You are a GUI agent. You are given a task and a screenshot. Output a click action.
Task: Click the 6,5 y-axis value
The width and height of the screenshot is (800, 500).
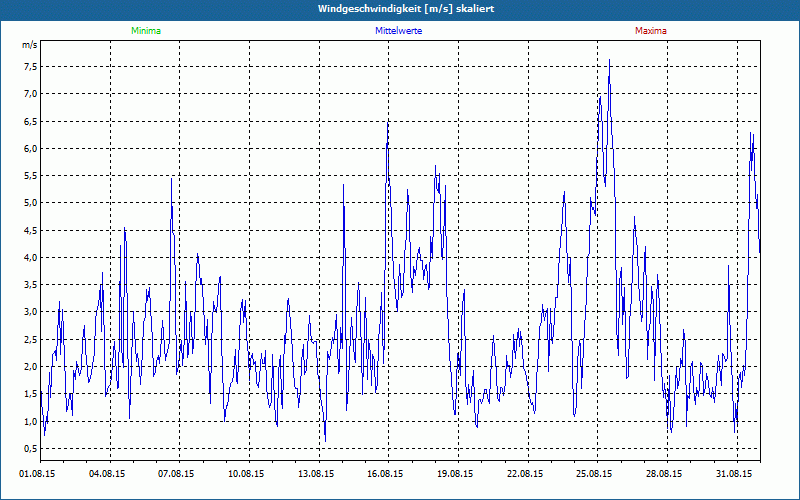pyautogui.click(x=32, y=121)
